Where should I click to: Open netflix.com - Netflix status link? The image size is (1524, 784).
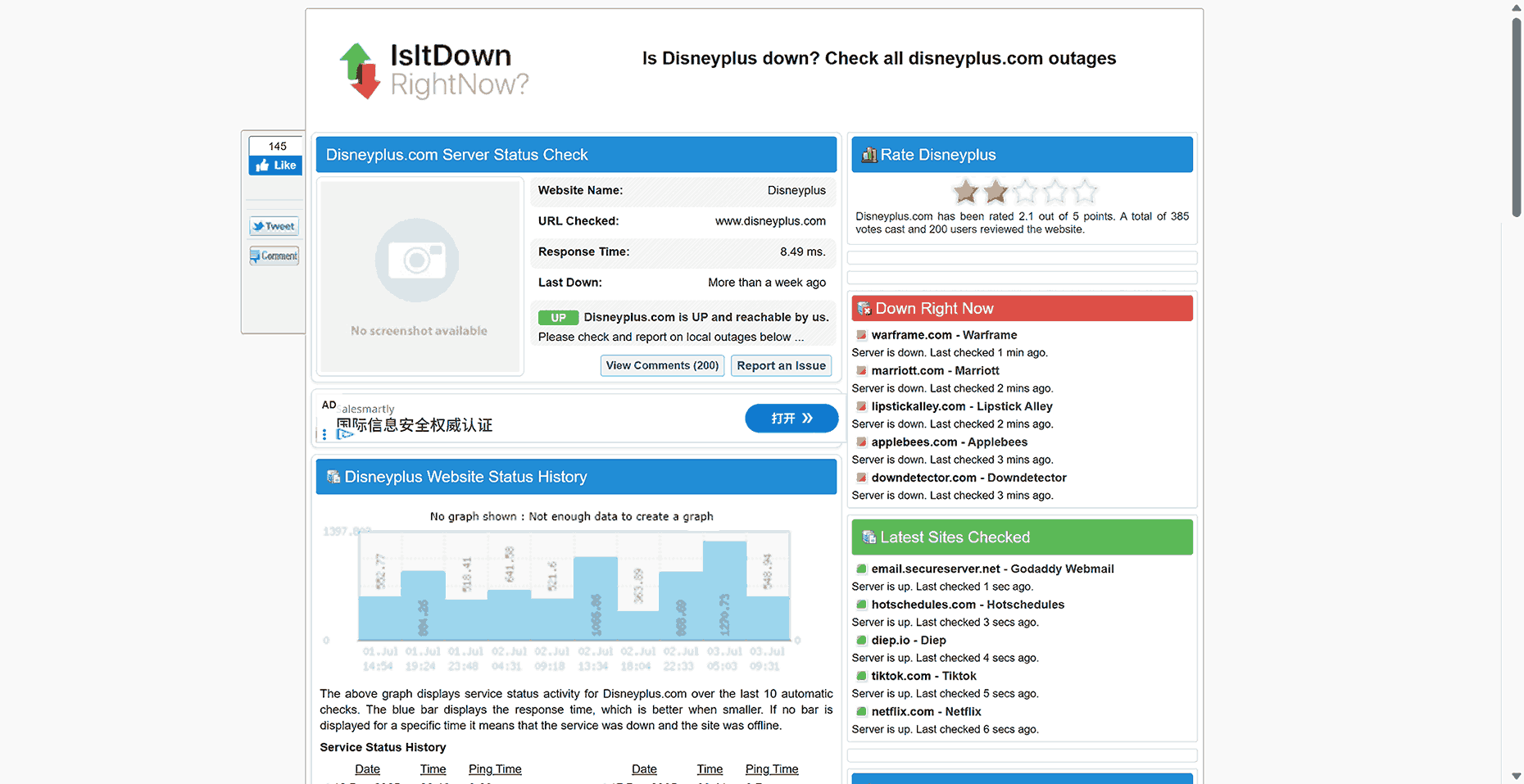pyautogui.click(x=926, y=712)
